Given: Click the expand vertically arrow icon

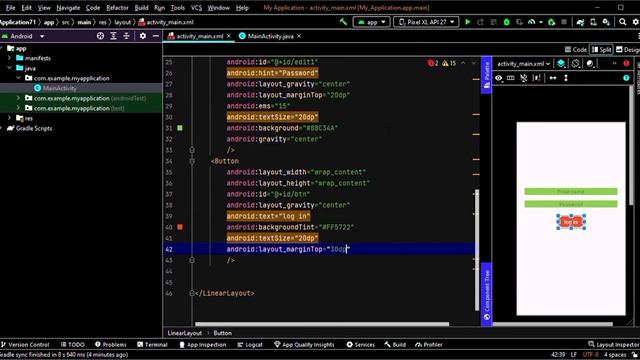Looking at the screenshot, I should pos(566,78).
